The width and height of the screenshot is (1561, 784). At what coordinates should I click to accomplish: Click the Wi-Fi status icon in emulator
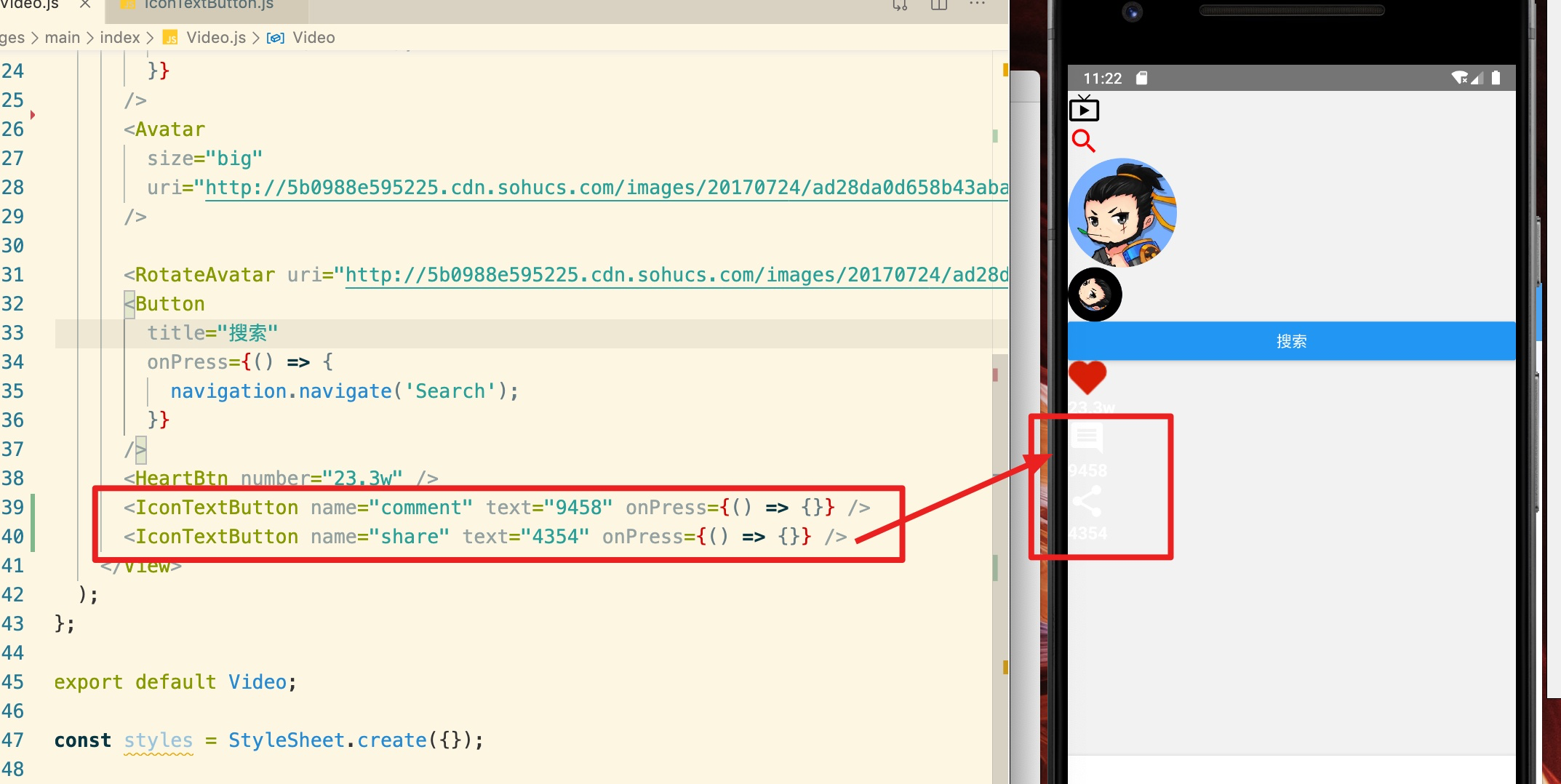click(1459, 78)
